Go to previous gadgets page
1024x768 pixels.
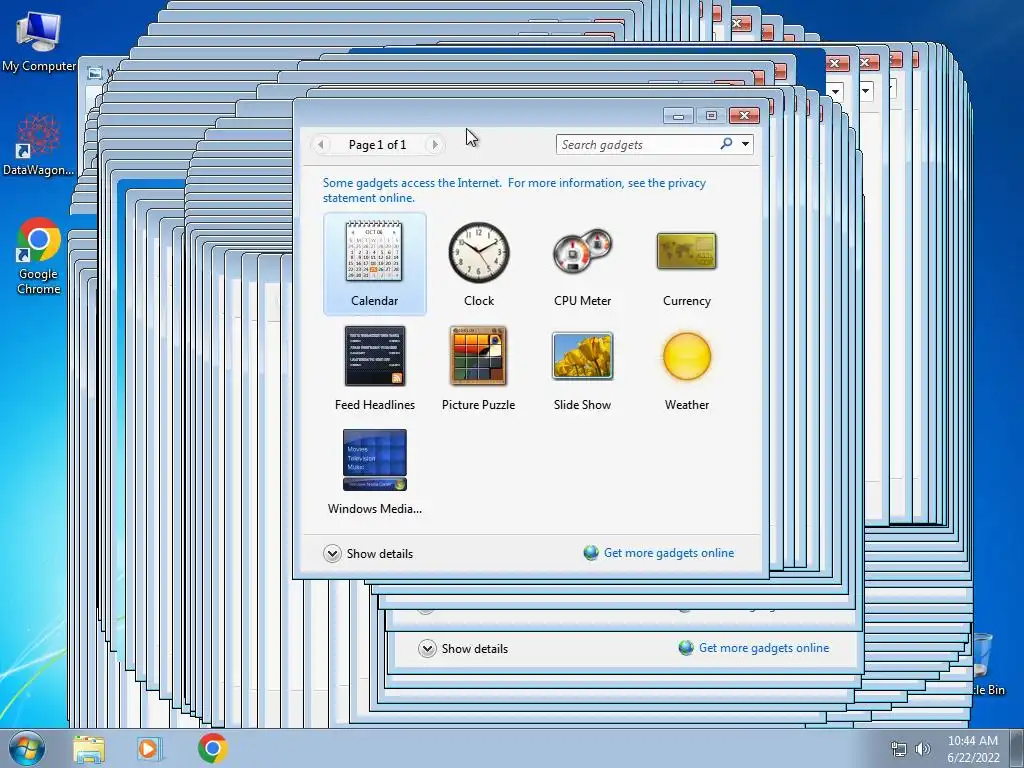coord(321,144)
